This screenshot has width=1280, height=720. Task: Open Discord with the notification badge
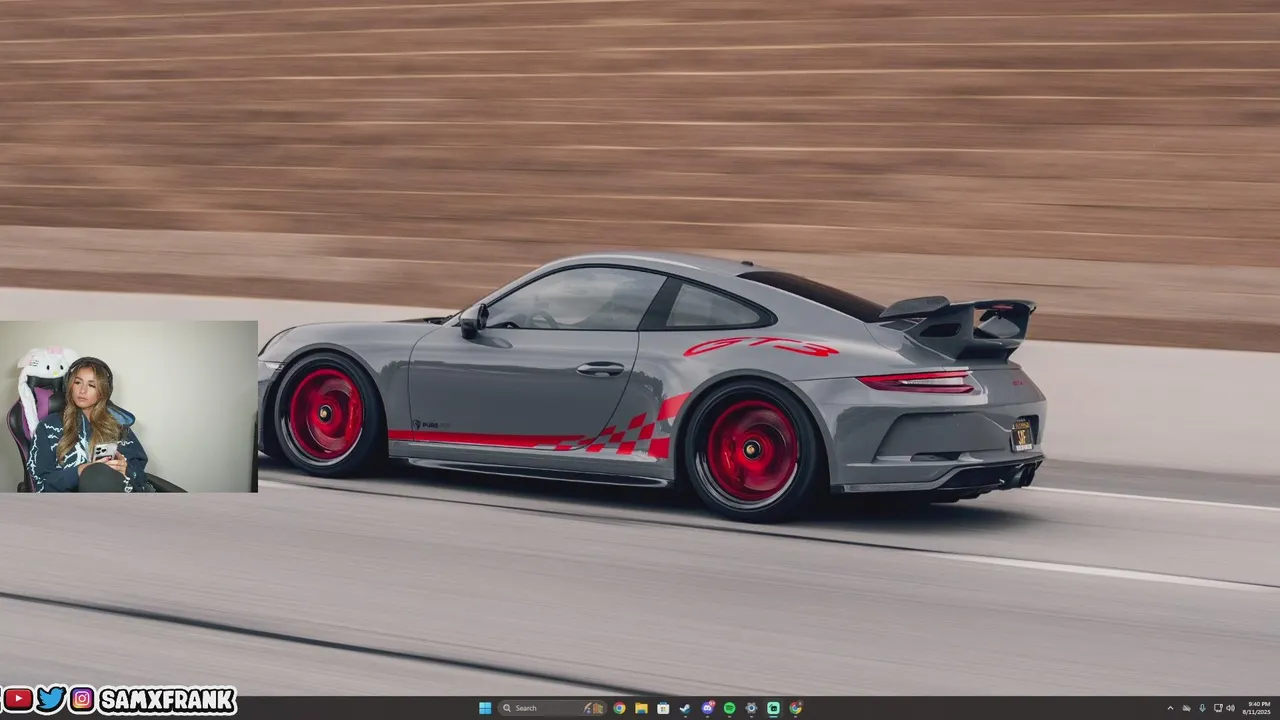click(708, 708)
